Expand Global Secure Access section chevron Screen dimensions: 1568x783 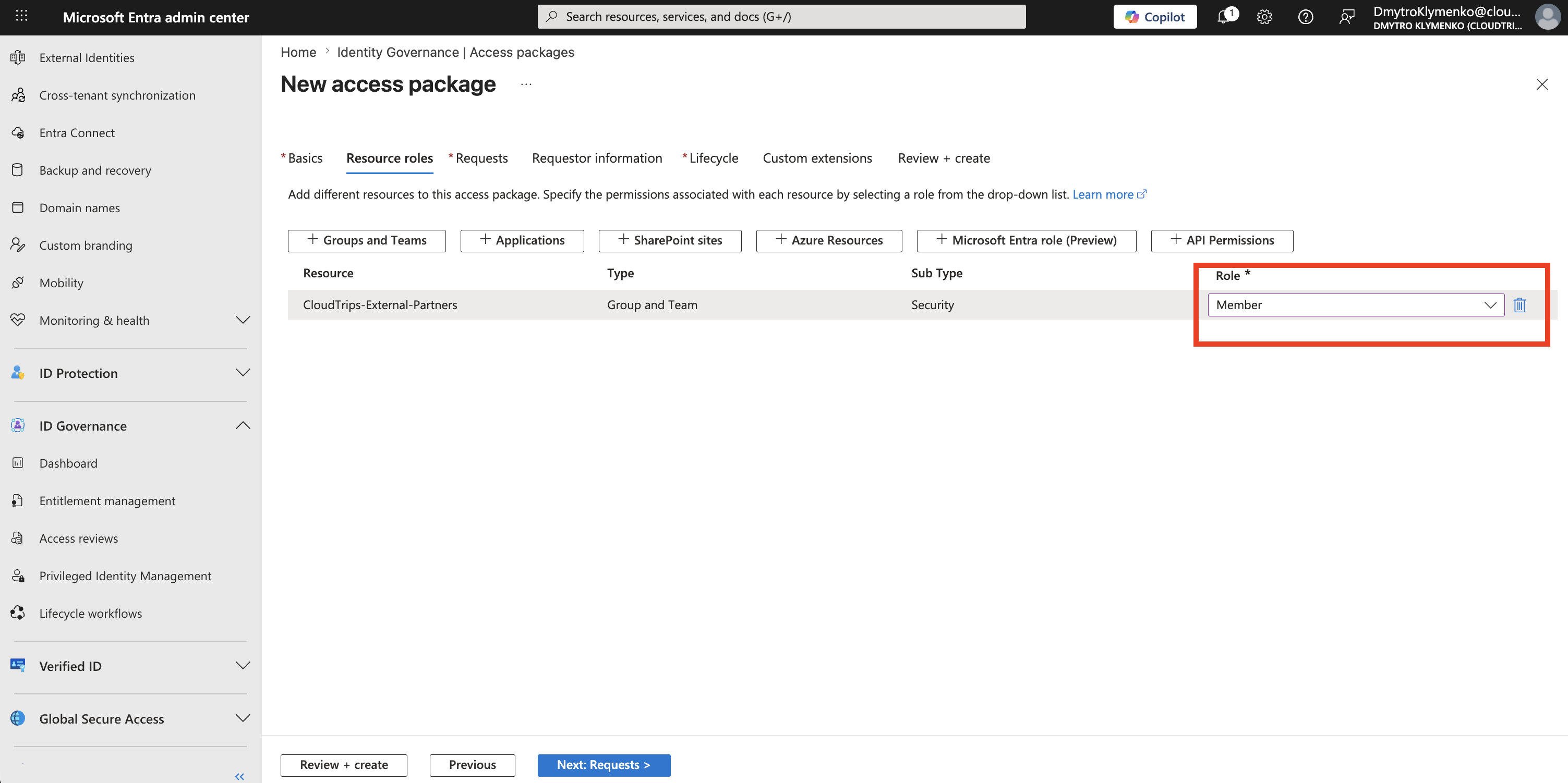[243, 718]
